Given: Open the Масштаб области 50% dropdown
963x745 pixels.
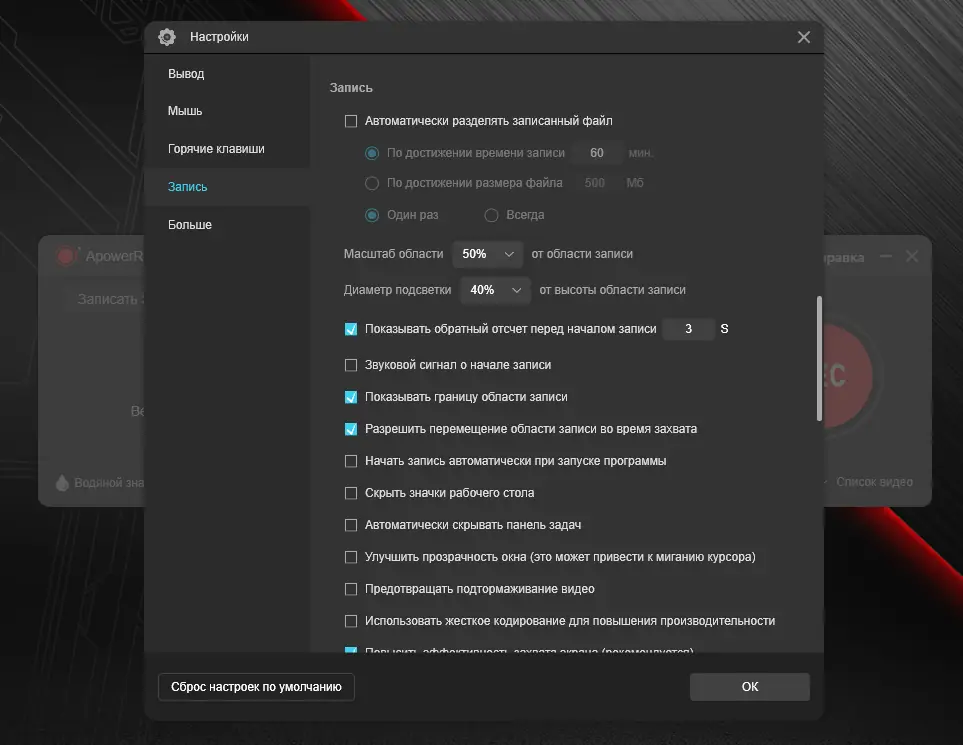Looking at the screenshot, I should 488,254.
